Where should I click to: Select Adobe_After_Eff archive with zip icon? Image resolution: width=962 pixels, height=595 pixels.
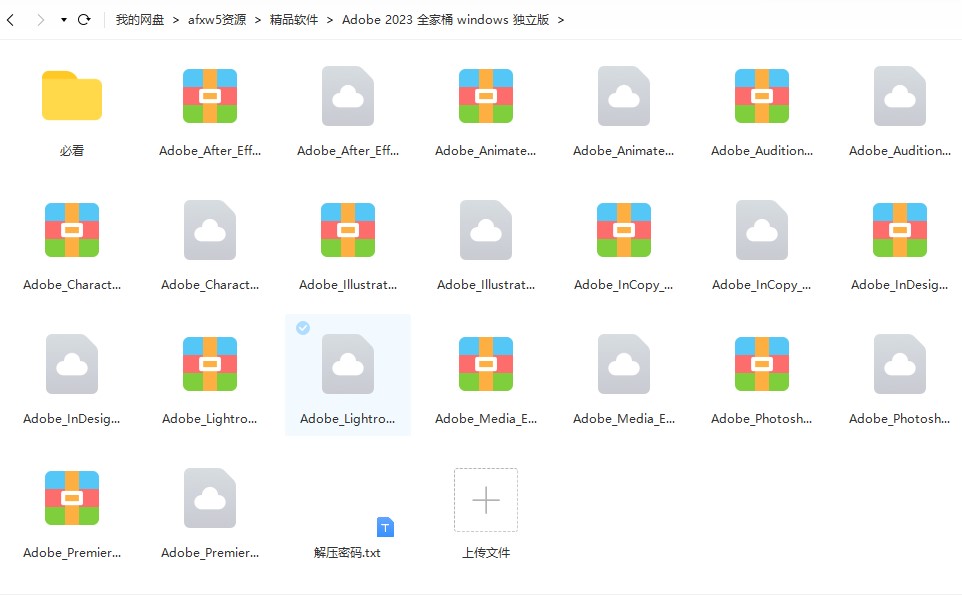point(210,96)
